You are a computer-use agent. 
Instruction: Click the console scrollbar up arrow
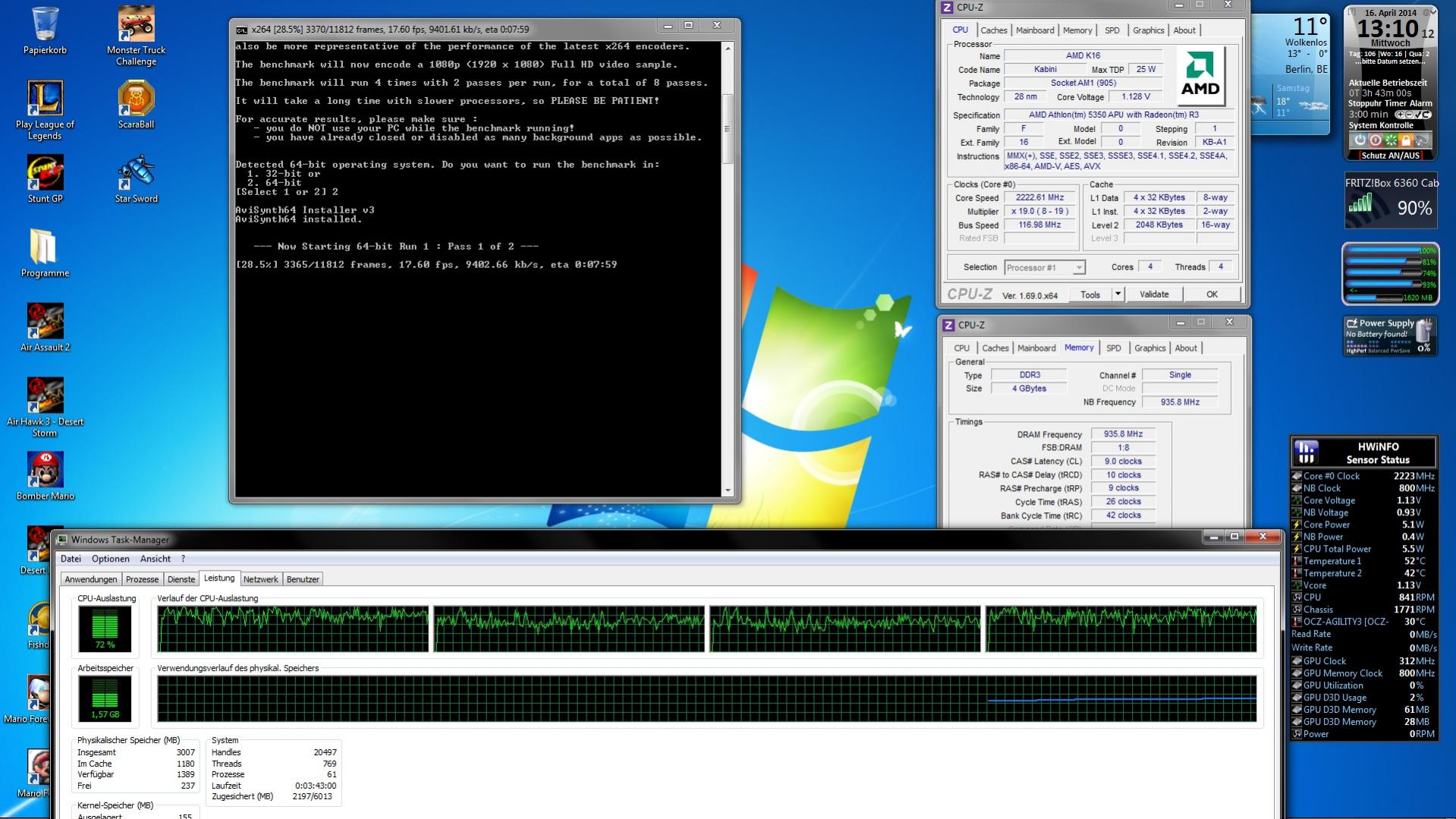[728, 48]
